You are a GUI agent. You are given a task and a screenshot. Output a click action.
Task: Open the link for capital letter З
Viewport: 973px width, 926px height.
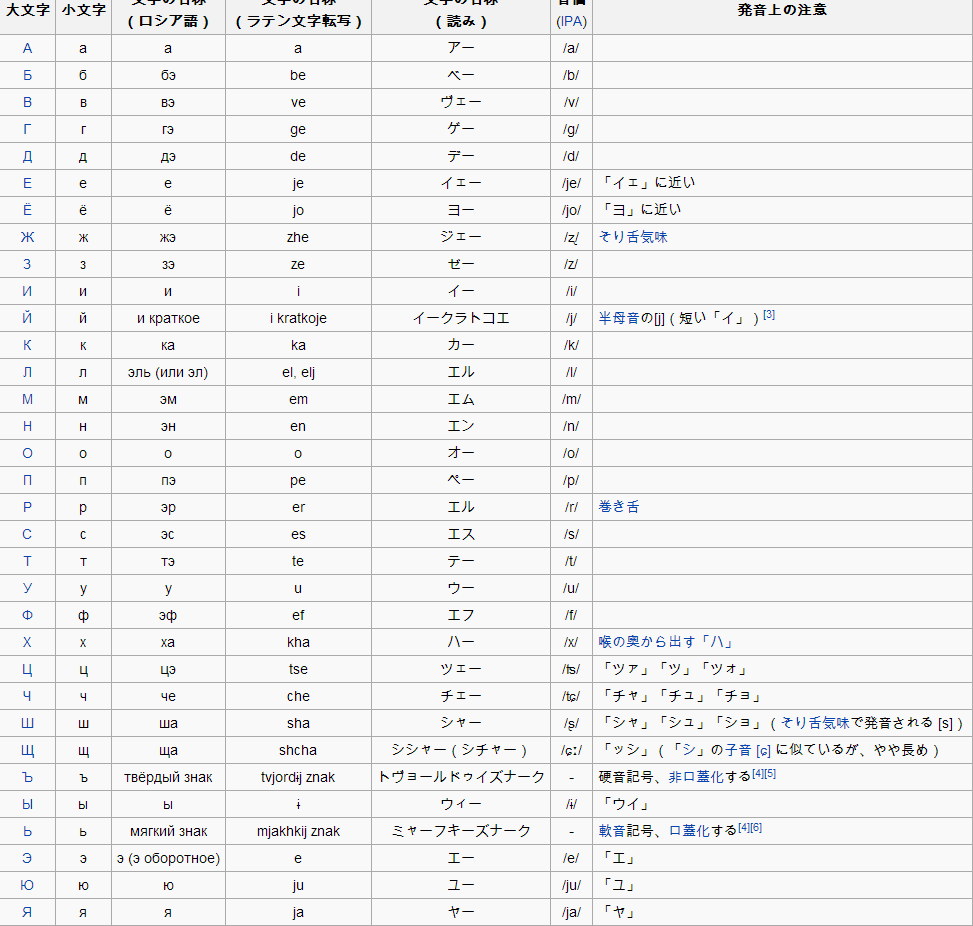[27, 264]
